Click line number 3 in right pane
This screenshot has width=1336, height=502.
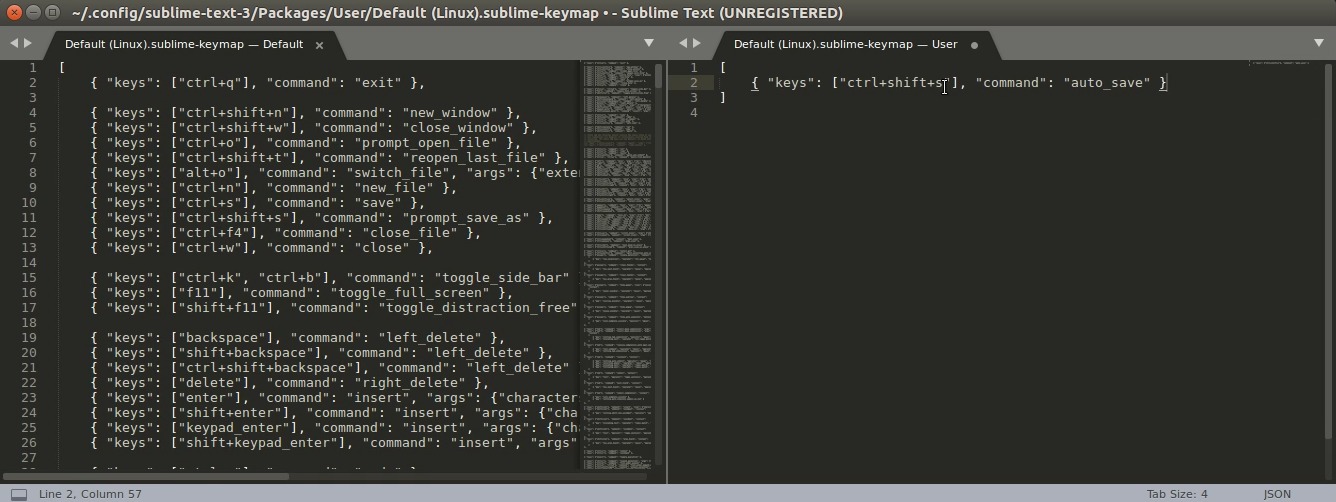pos(693,98)
